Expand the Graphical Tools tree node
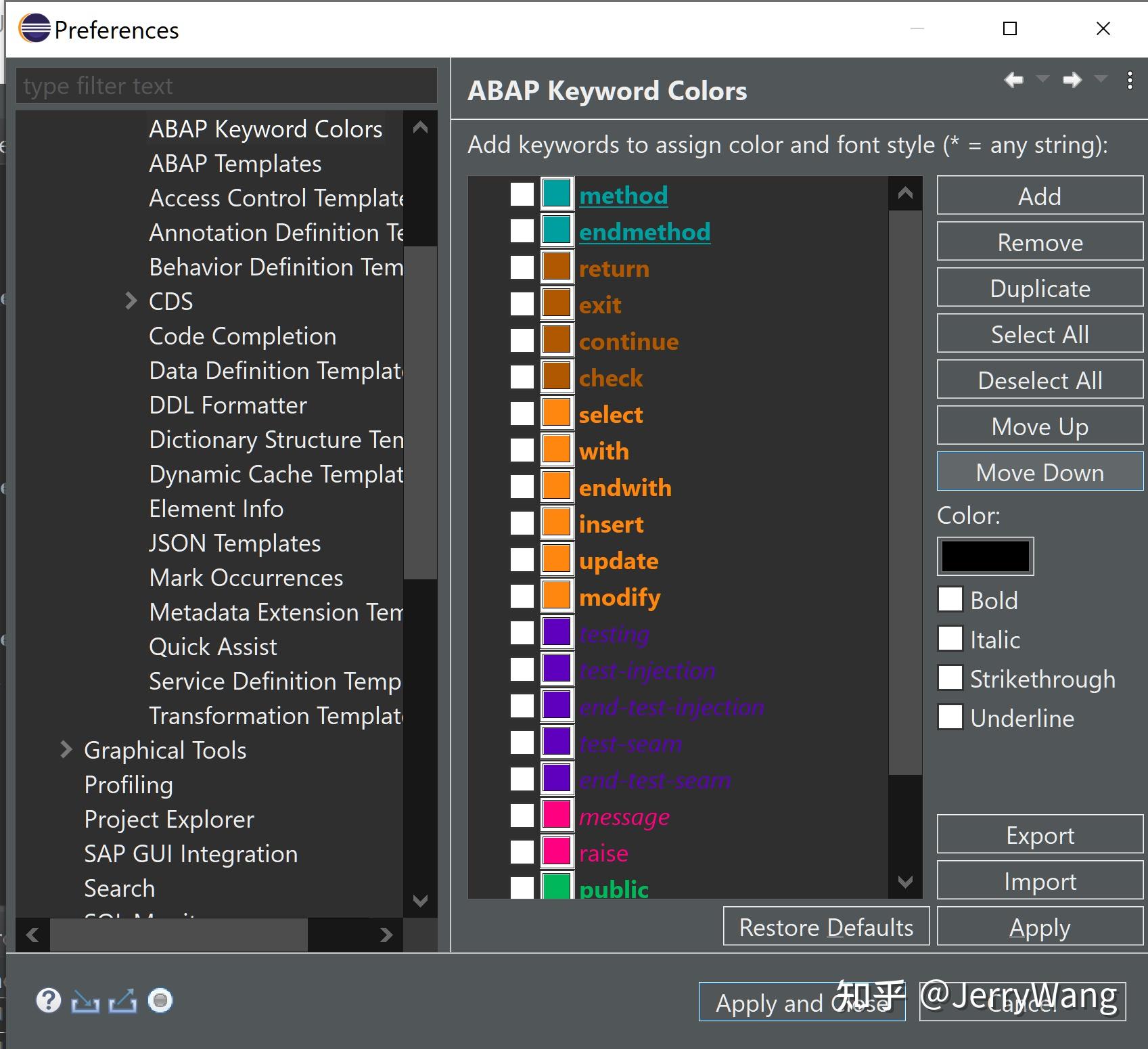Image resolution: width=1148 pixels, height=1049 pixels. click(x=66, y=749)
